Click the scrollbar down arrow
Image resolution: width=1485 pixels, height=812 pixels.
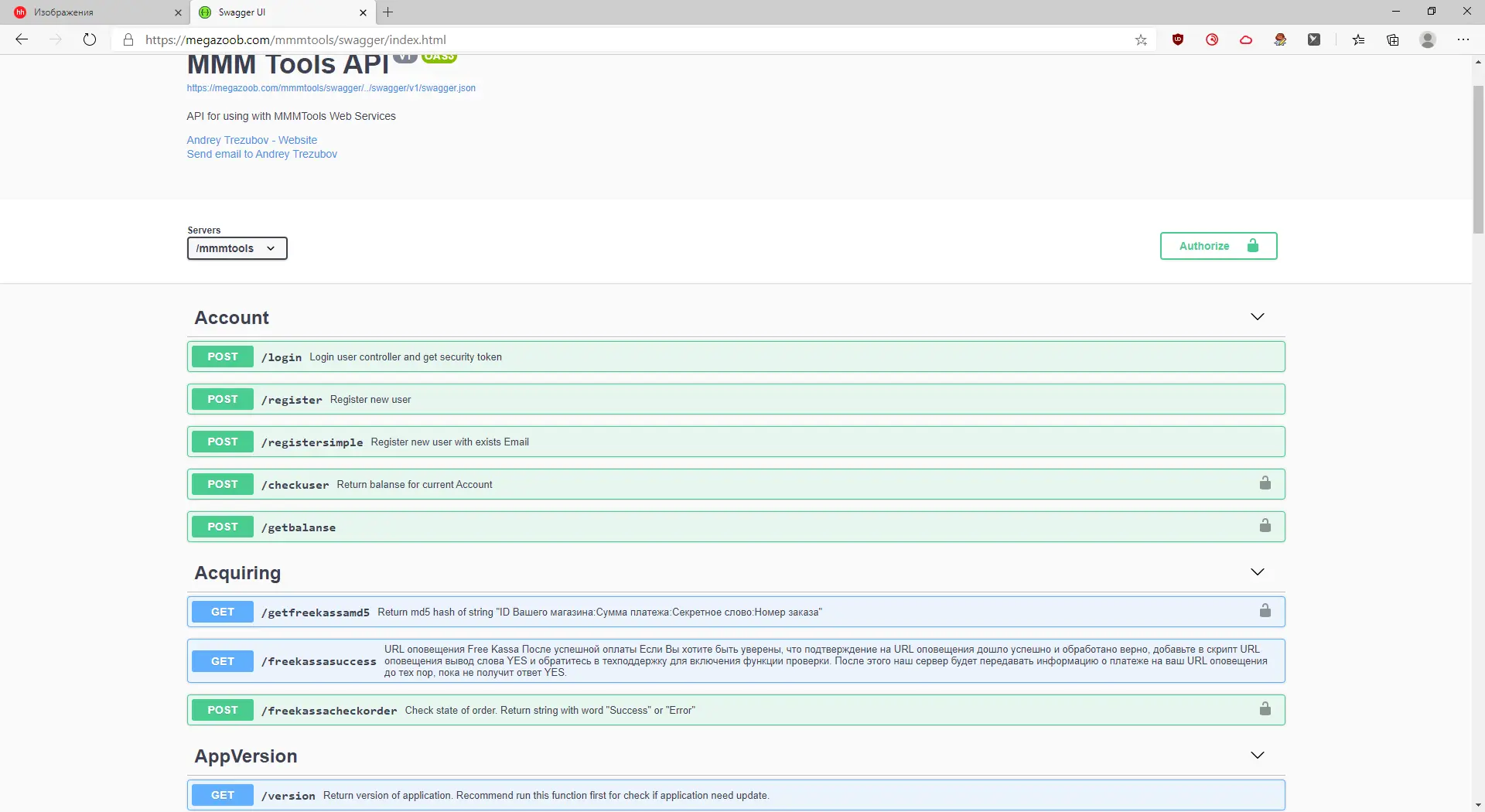tap(1479, 805)
